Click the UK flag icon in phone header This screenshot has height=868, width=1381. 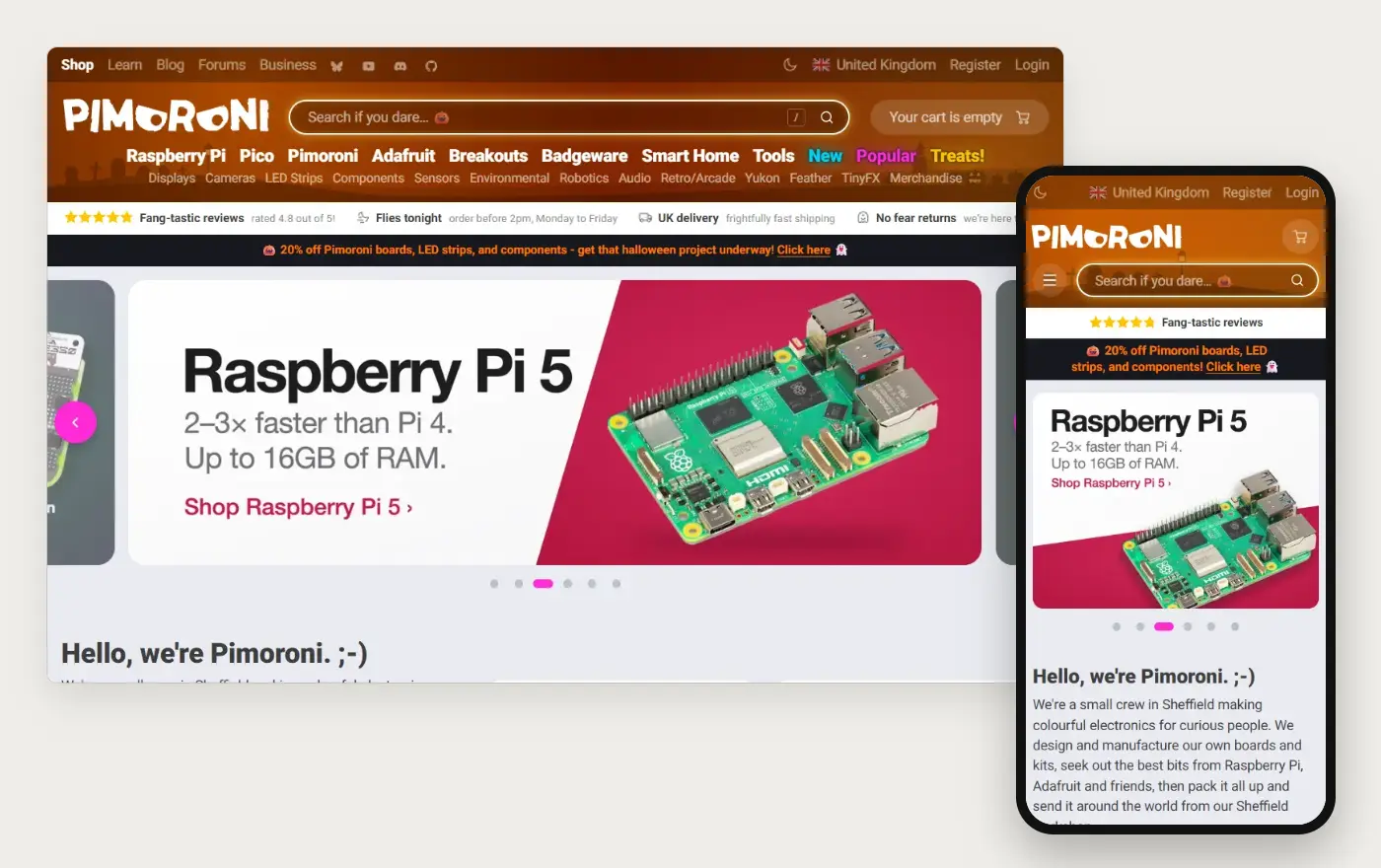click(1098, 192)
